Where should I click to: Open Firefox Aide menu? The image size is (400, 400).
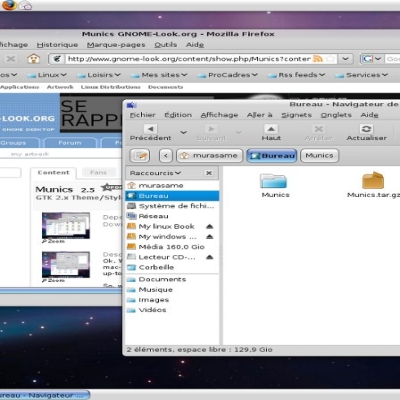[195, 45]
